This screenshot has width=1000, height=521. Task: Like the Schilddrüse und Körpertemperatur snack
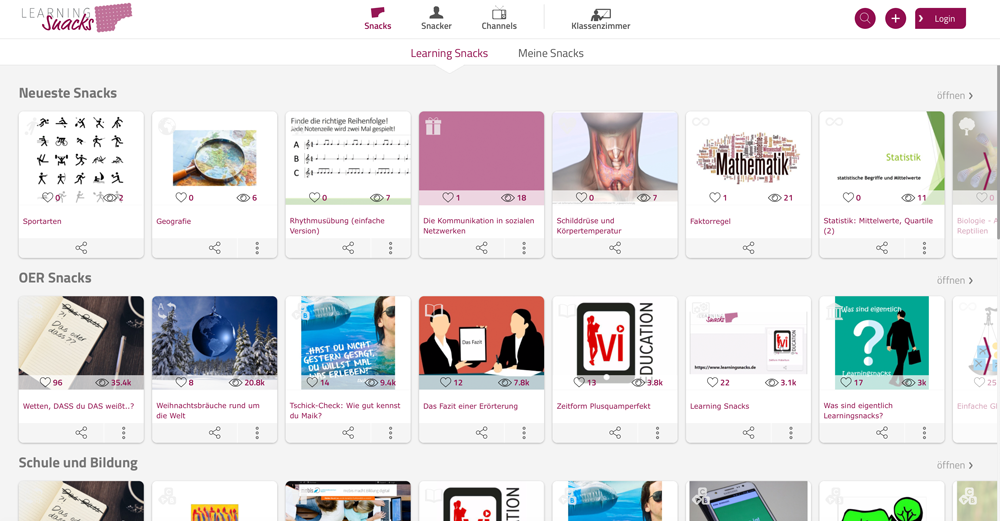pyautogui.click(x=581, y=198)
